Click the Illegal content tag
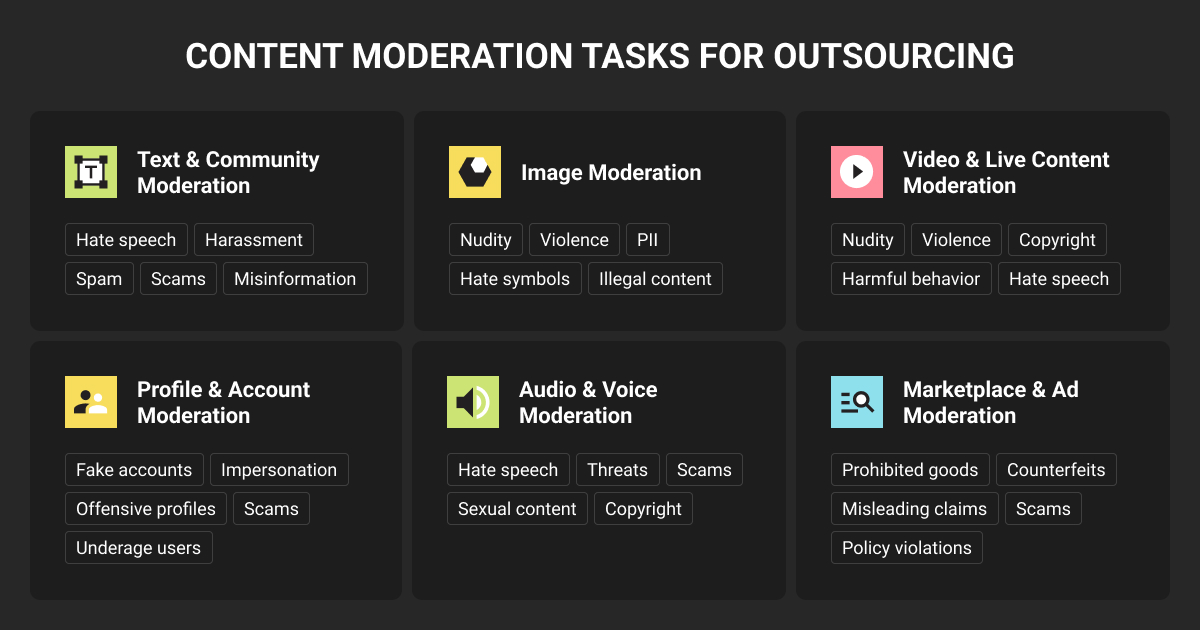1200x630 pixels. (x=655, y=279)
